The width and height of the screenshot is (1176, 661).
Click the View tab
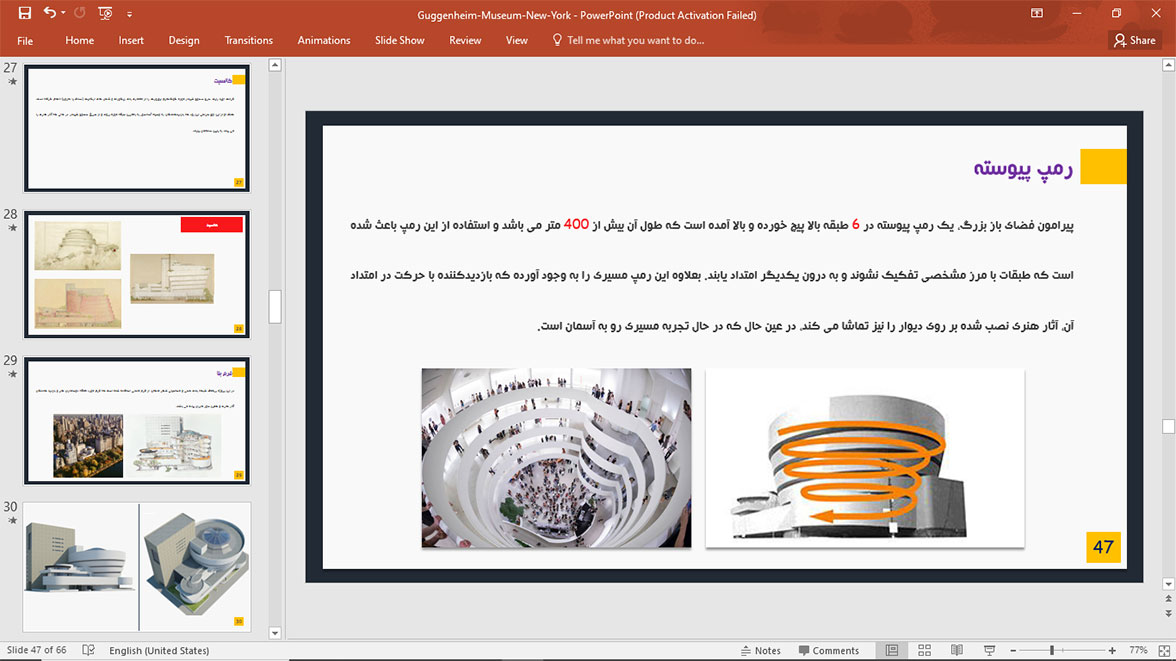point(516,41)
